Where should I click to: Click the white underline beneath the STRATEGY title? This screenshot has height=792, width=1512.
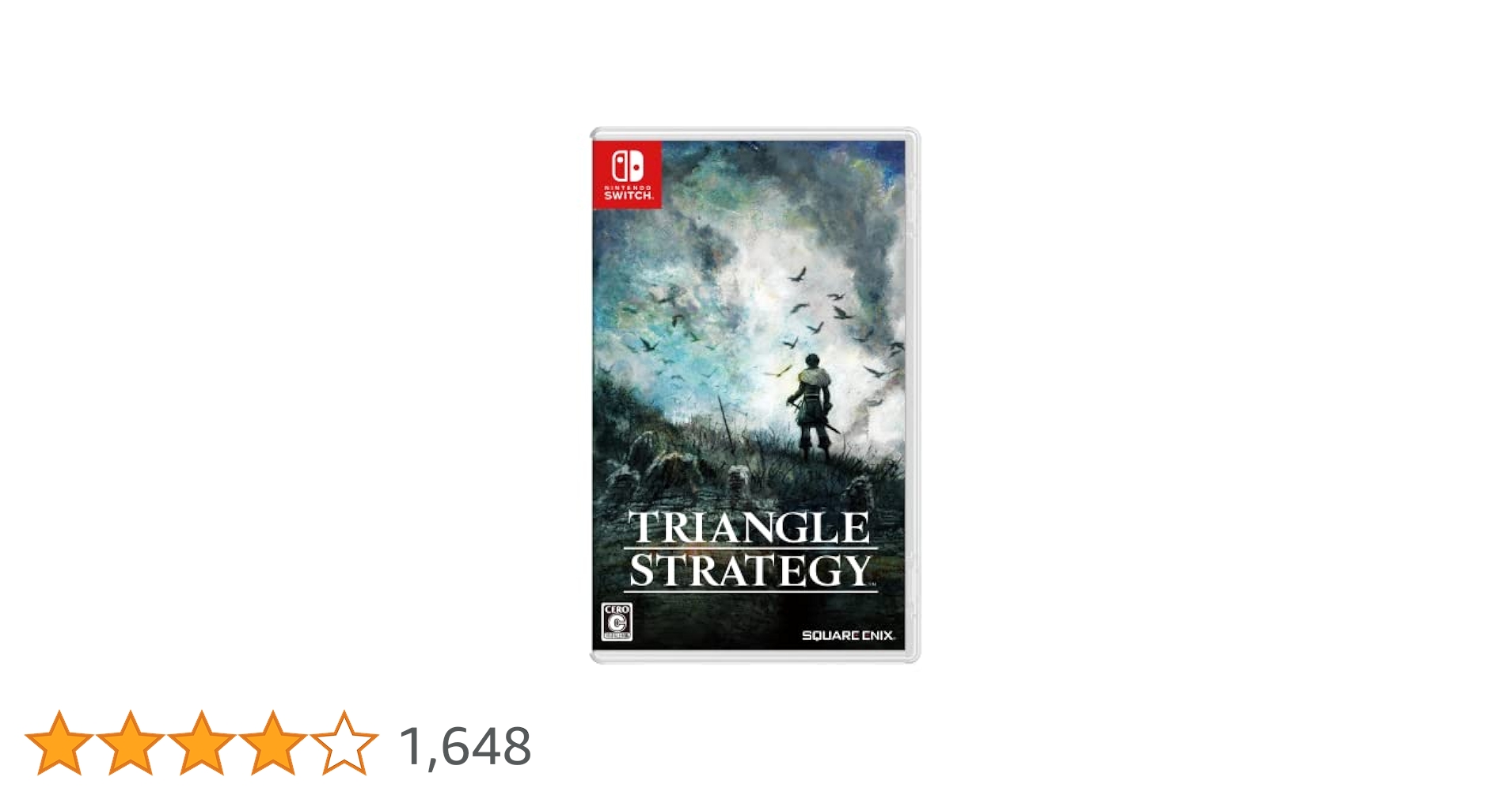750,591
